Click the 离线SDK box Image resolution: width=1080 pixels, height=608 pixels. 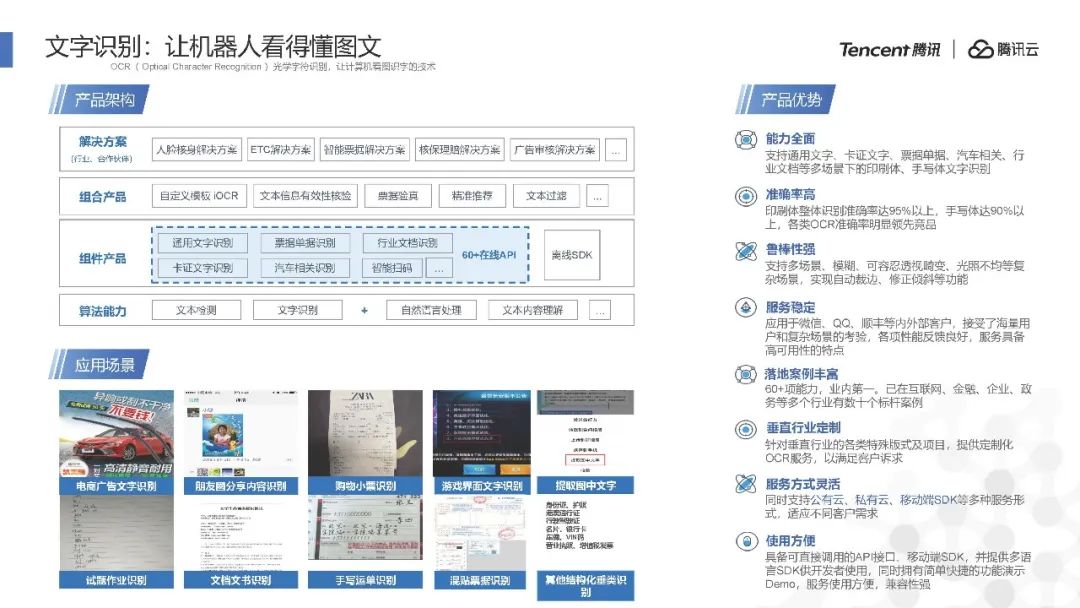click(x=572, y=255)
